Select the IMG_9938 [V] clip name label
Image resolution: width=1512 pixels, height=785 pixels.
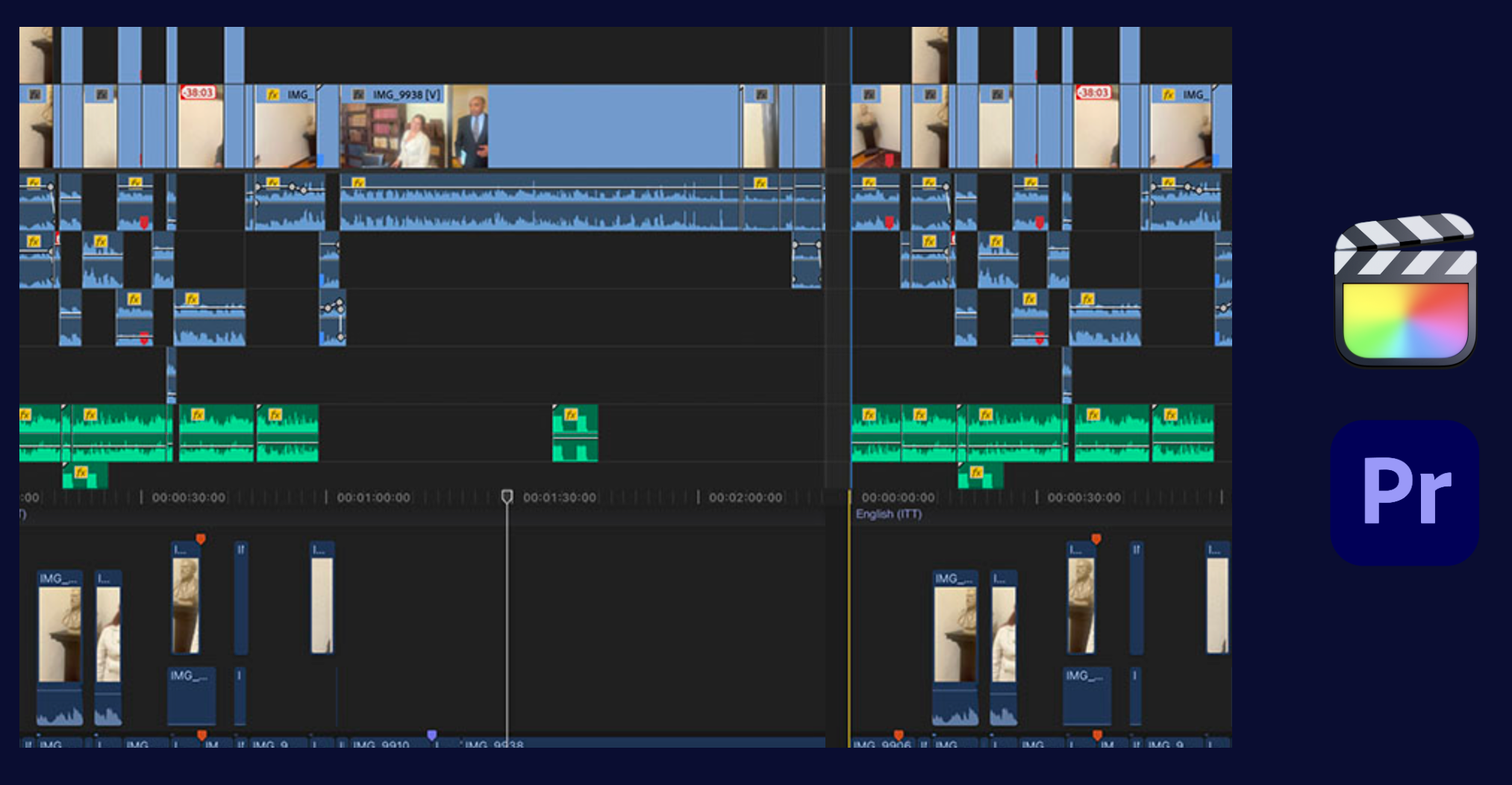point(407,95)
